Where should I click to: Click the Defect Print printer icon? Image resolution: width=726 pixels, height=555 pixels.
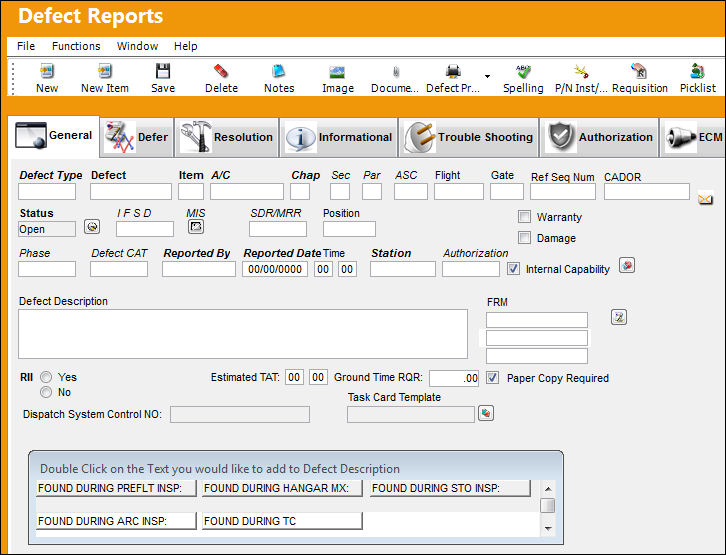[x=453, y=71]
